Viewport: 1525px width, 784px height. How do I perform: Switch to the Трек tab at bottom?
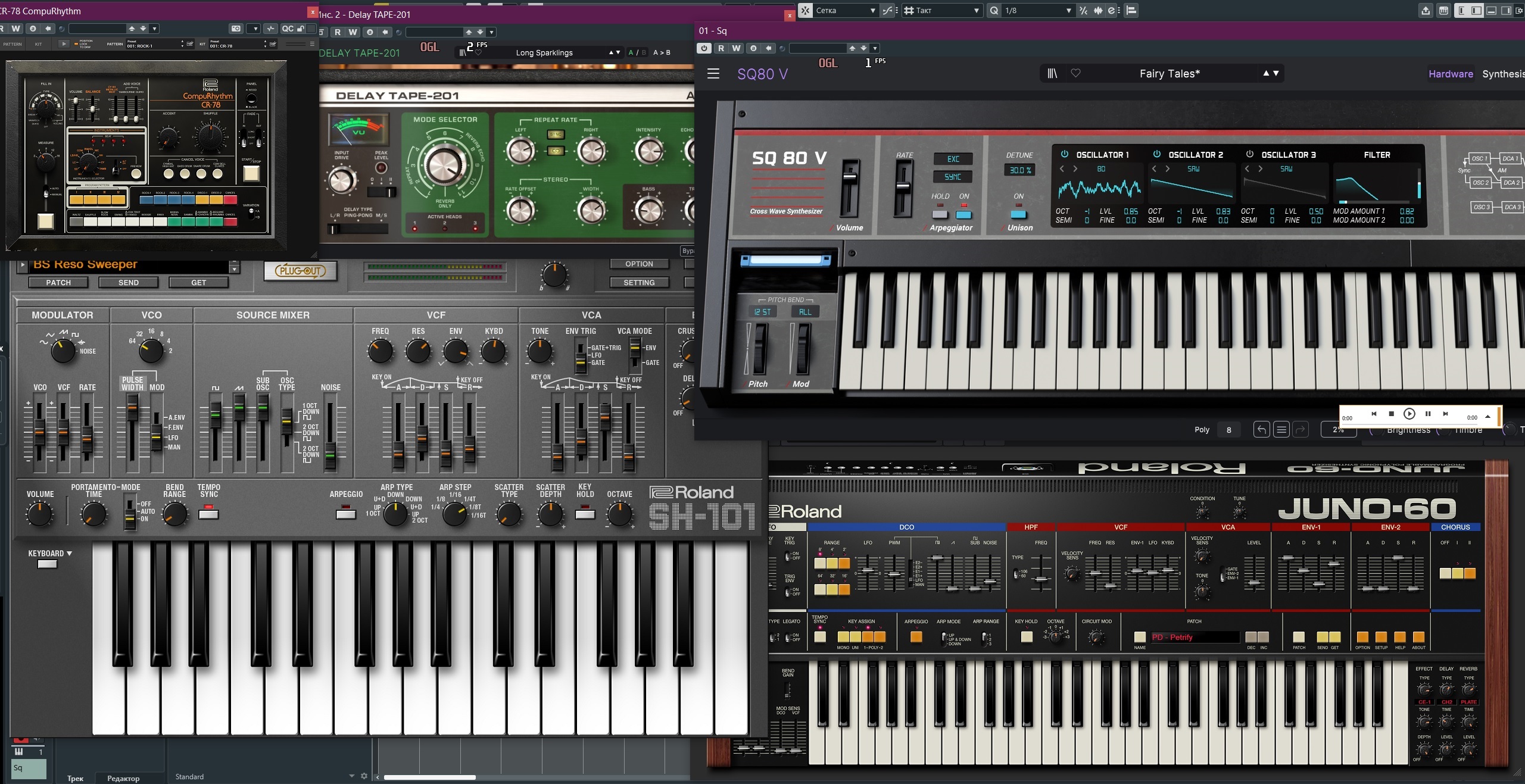75,778
